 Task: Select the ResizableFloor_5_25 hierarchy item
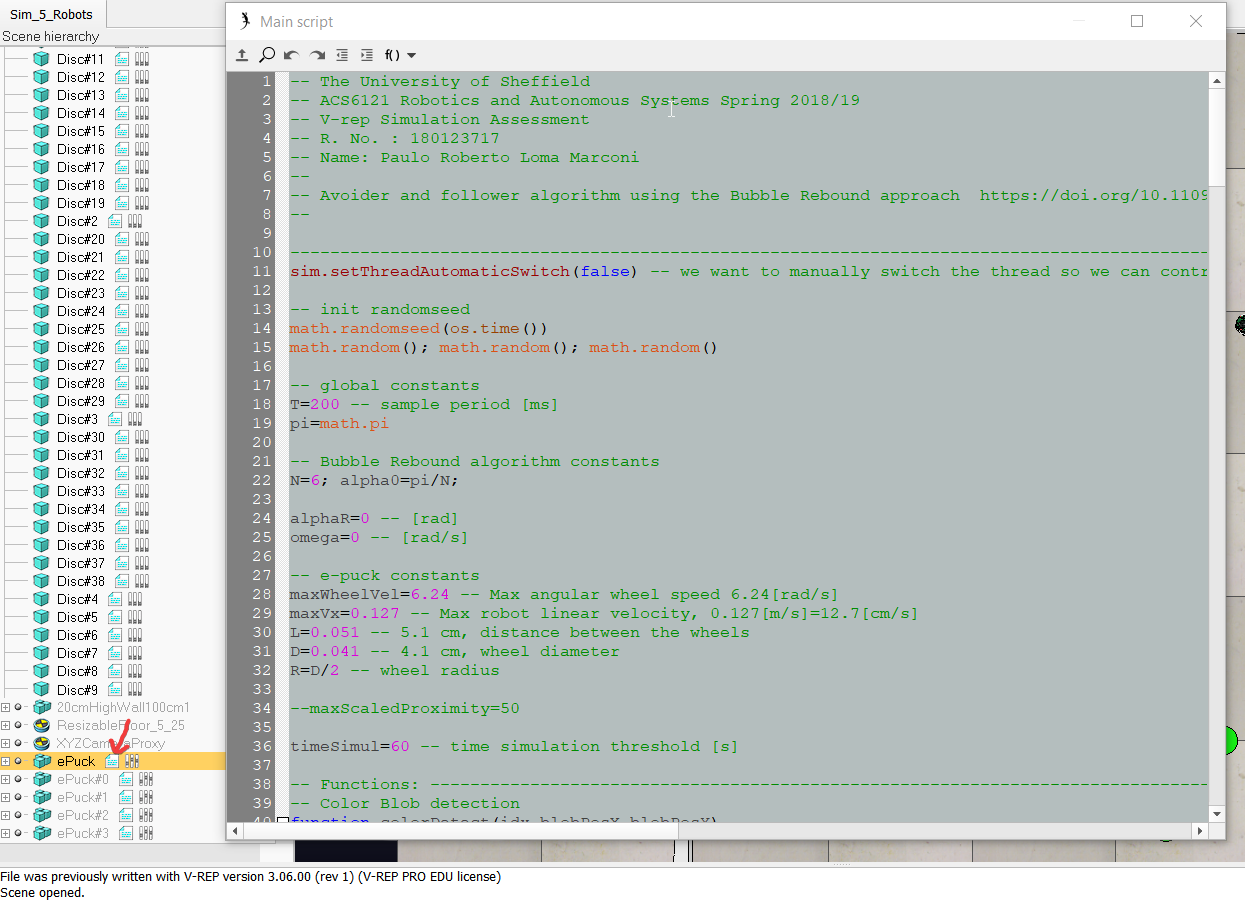coord(120,725)
